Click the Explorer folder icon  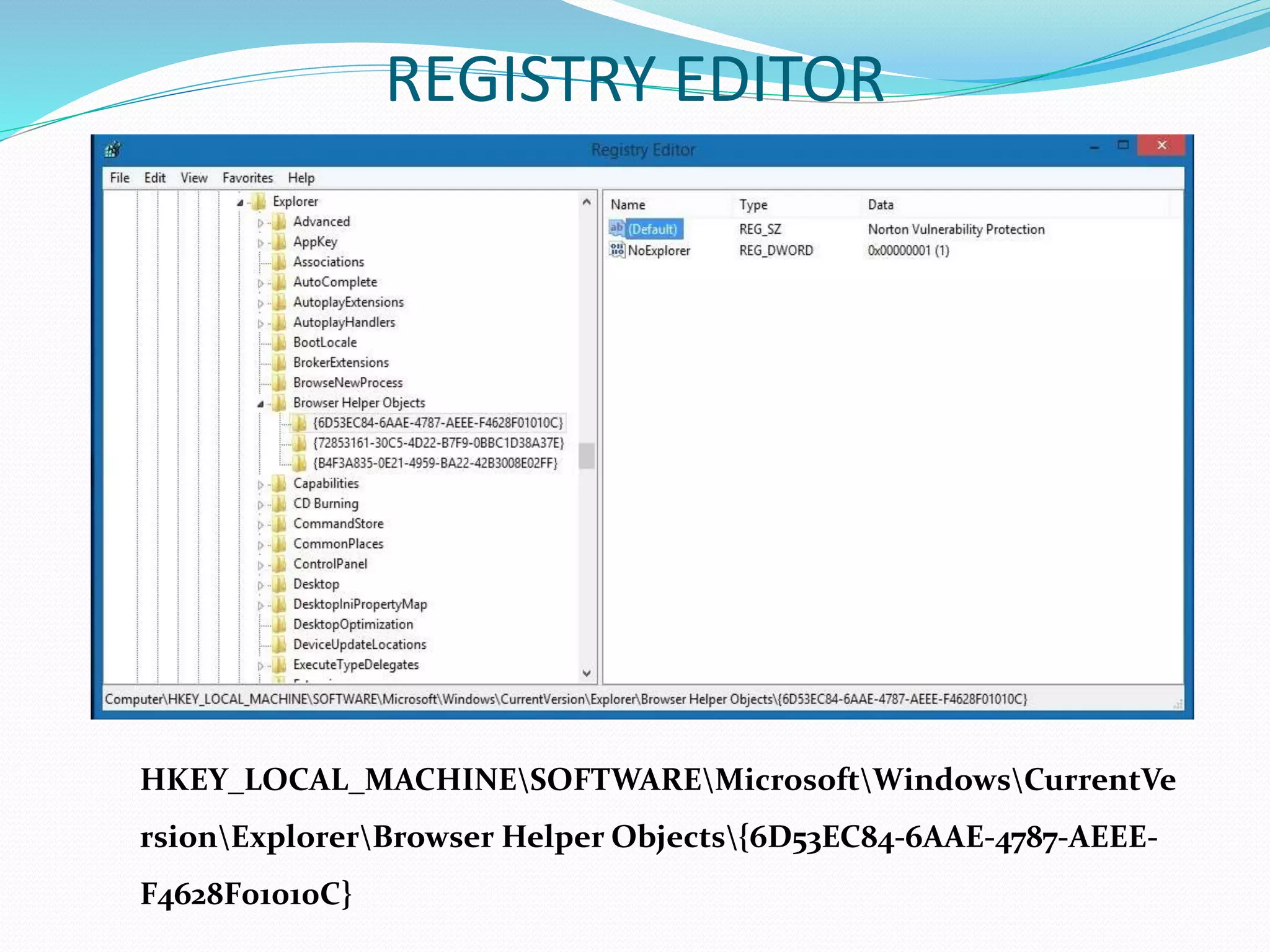(x=259, y=201)
